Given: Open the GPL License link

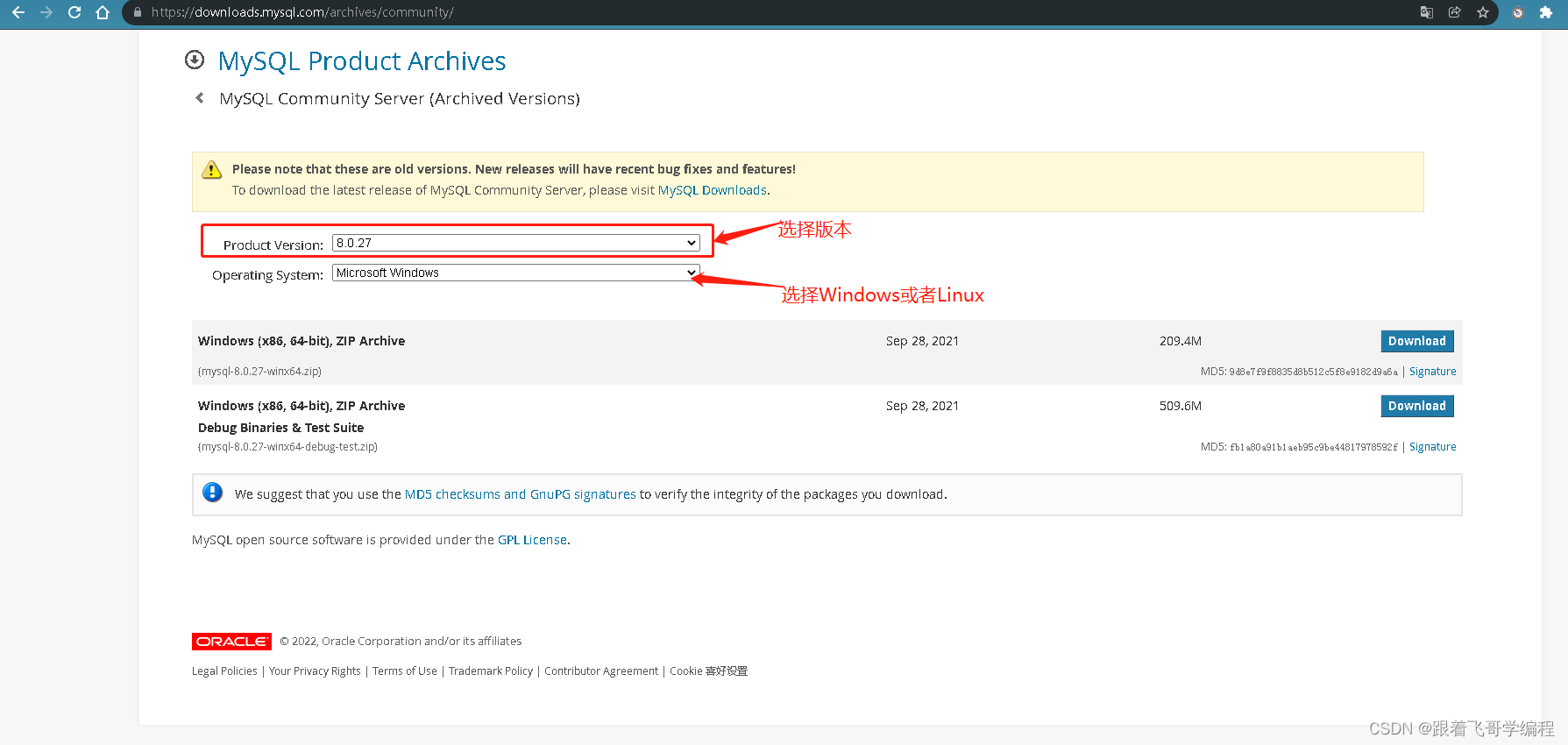Looking at the screenshot, I should point(532,540).
